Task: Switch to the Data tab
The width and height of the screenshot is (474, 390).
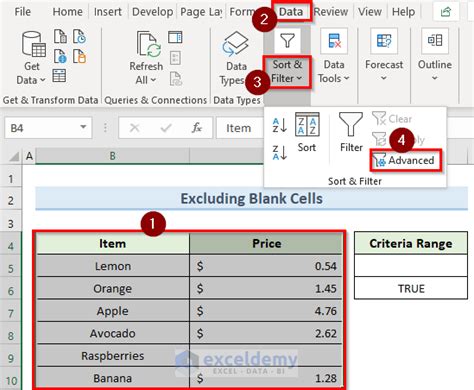Action: pyautogui.click(x=291, y=12)
